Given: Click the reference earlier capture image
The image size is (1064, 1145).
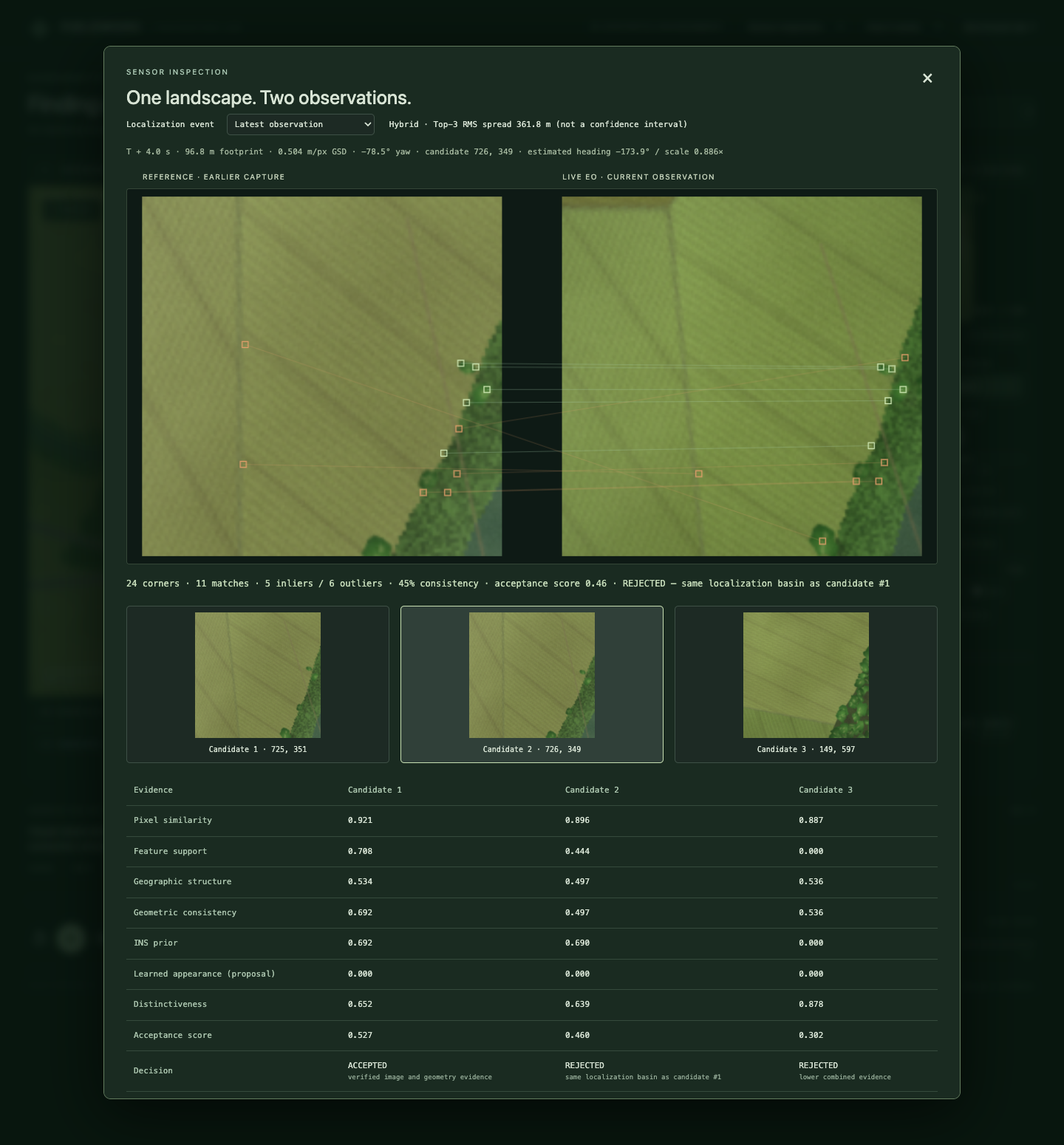Looking at the screenshot, I should point(322,376).
